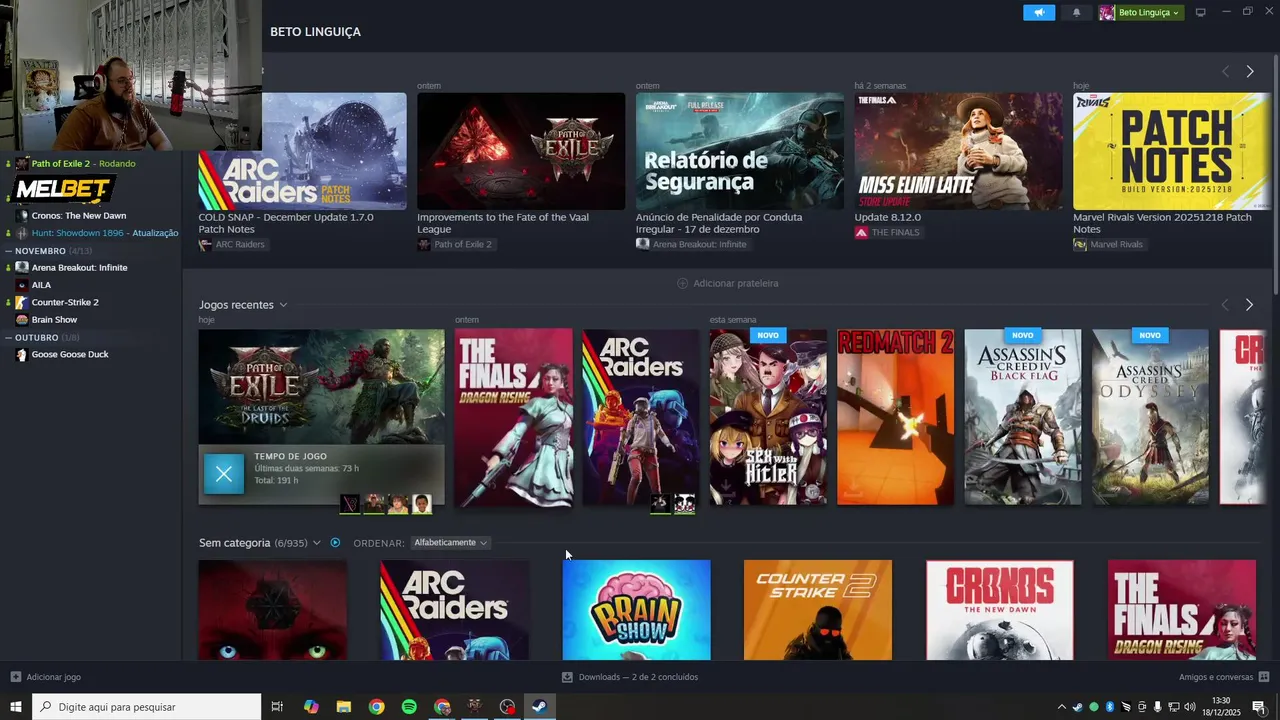This screenshot has height=720, width=1280.
Task: Open Brain Show tile in Sem categoria
Action: (x=637, y=610)
